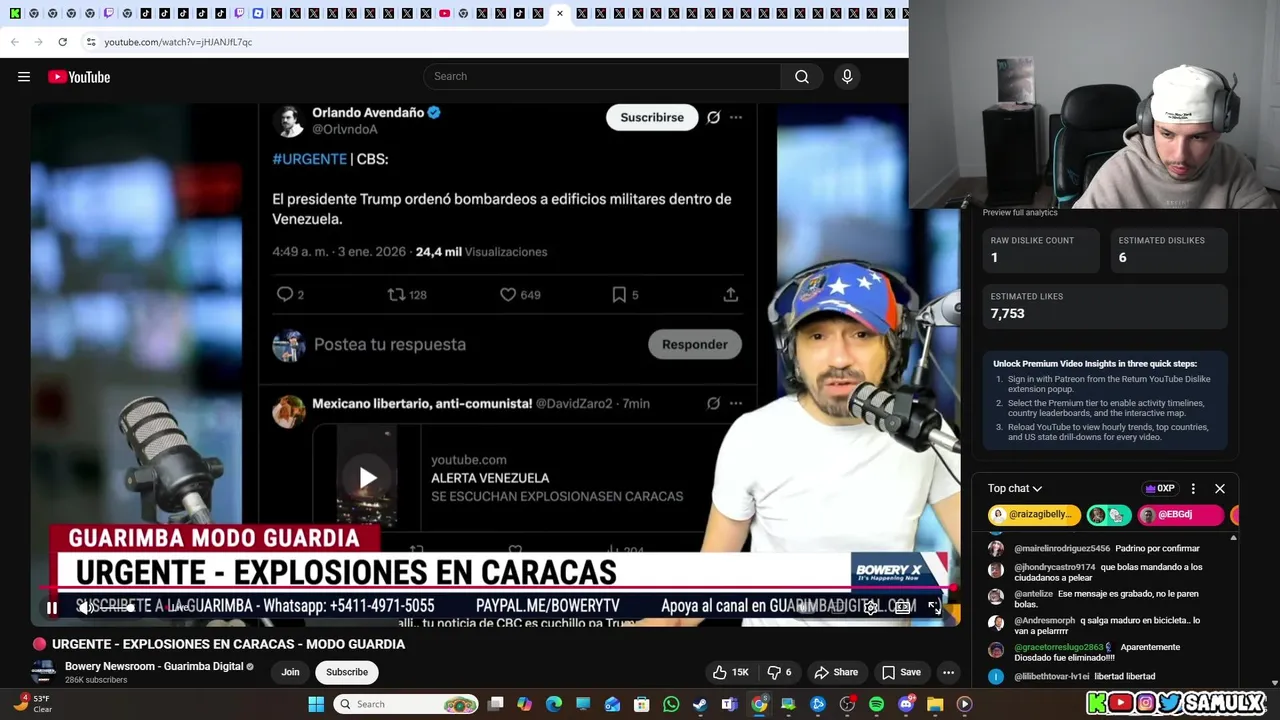Viewport: 1280px width, 720px height.
Task: Click the Windows taskbar search box
Action: point(405,704)
